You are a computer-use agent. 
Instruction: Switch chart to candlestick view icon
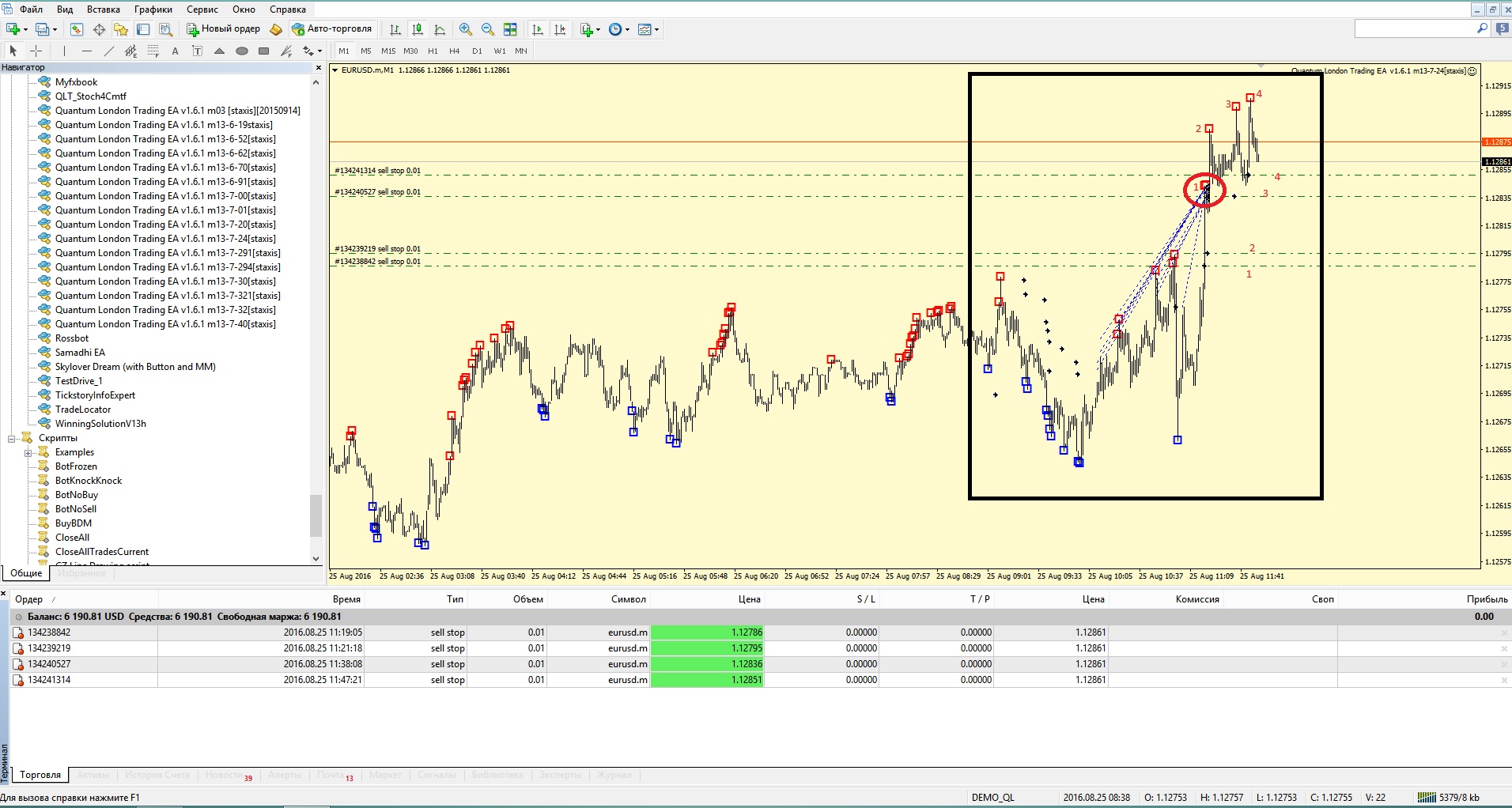[418, 29]
